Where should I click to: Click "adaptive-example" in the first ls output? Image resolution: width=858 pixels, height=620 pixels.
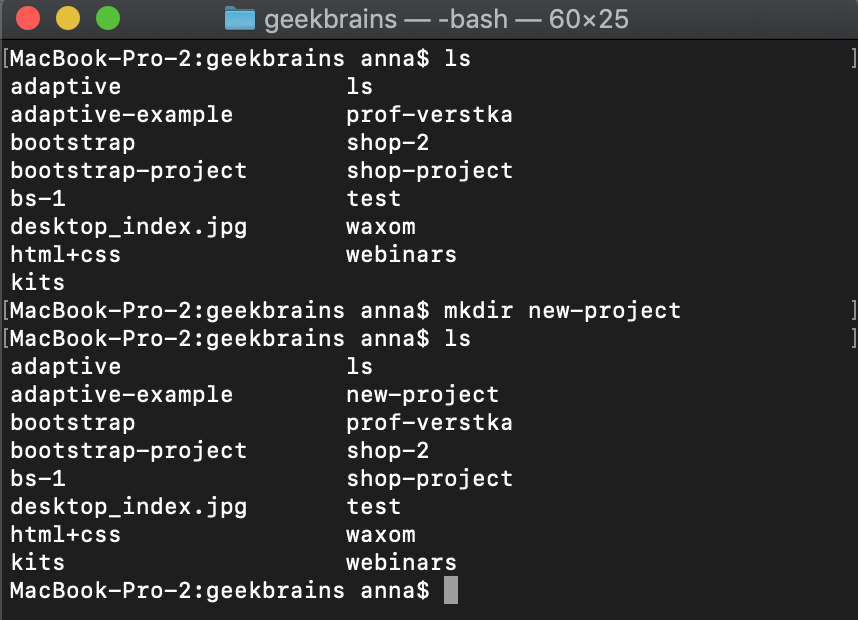[121, 114]
